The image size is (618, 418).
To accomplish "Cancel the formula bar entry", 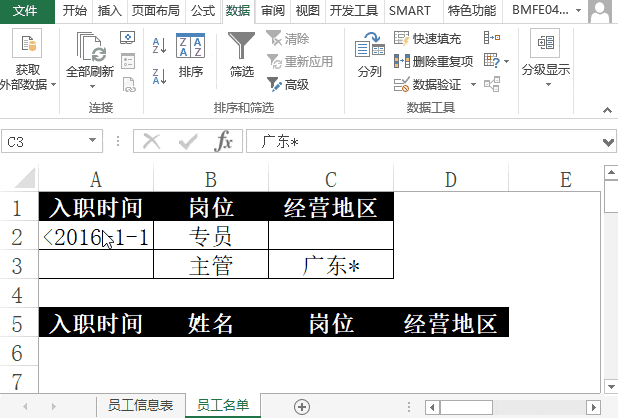I will coord(151,141).
